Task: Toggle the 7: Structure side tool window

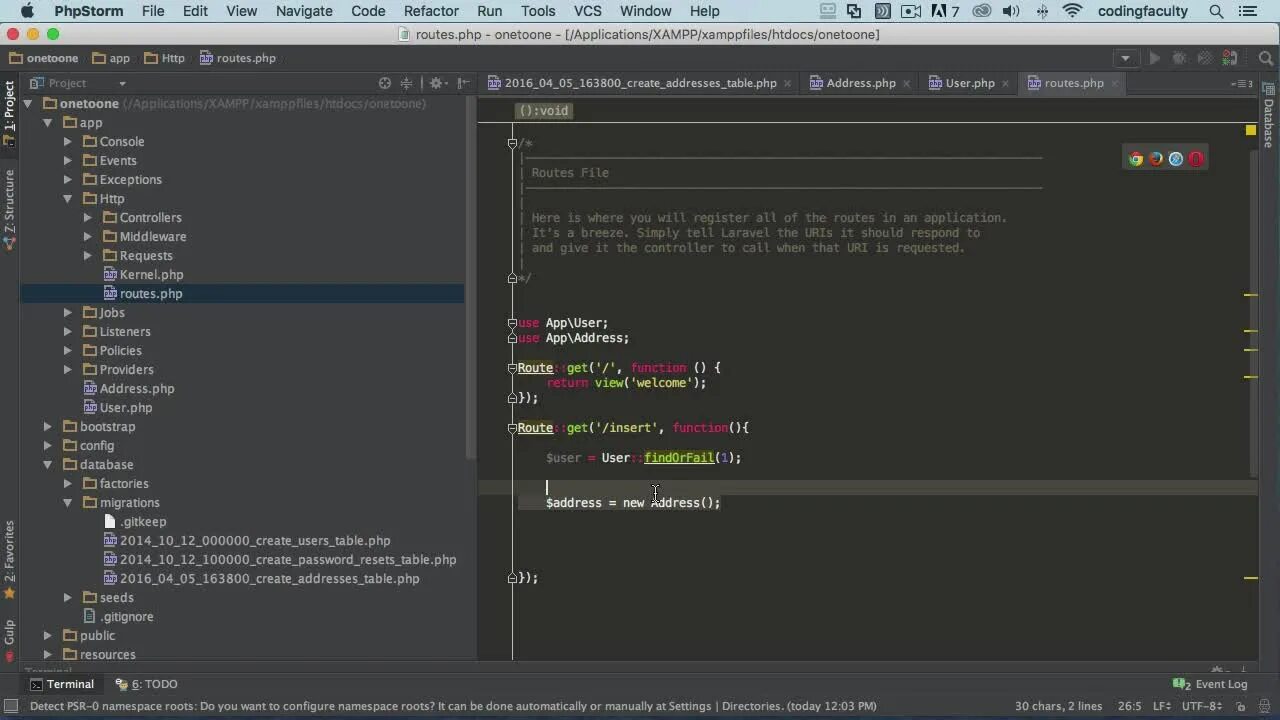Action: click(x=9, y=207)
